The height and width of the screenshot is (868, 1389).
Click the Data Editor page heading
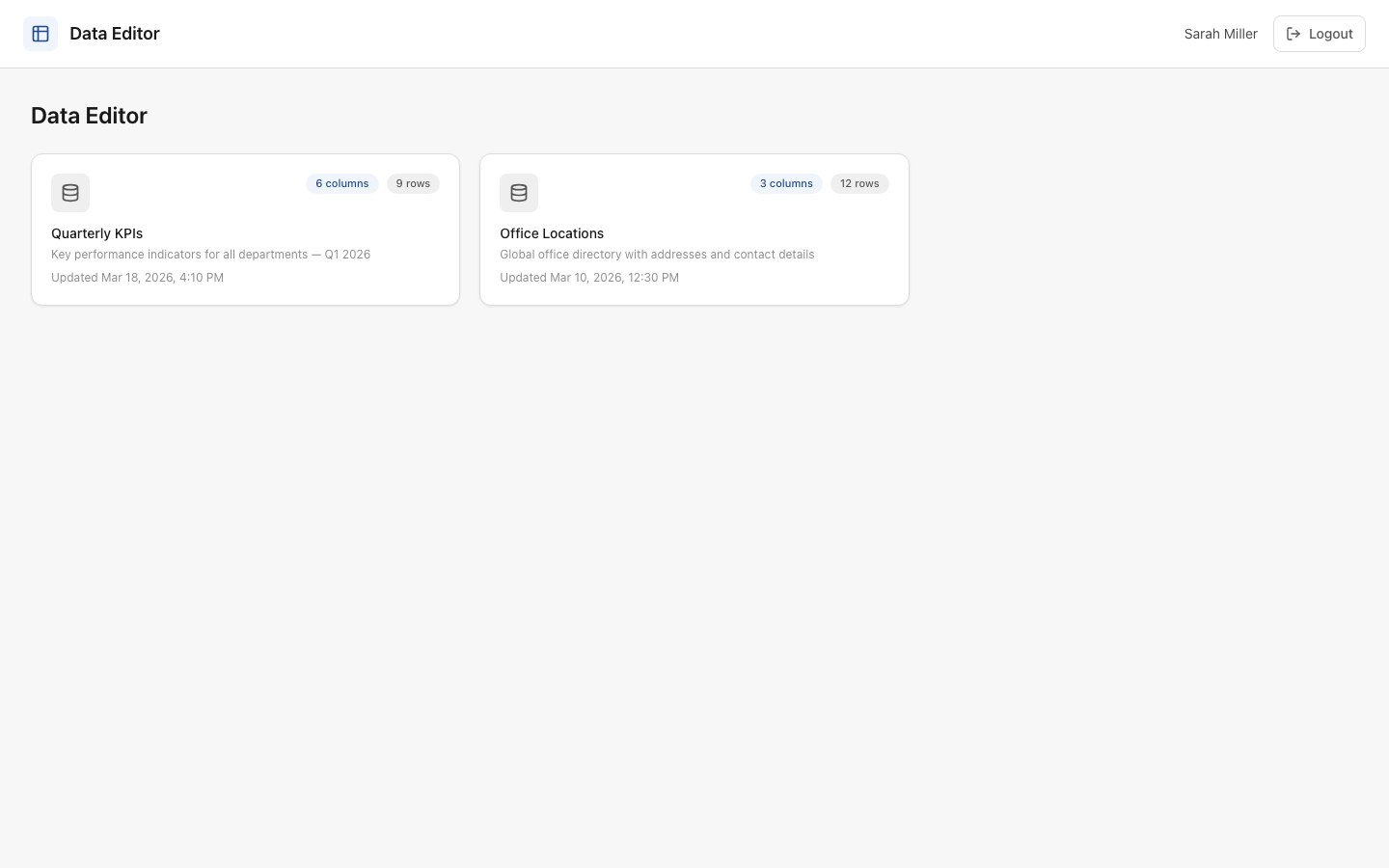89,116
